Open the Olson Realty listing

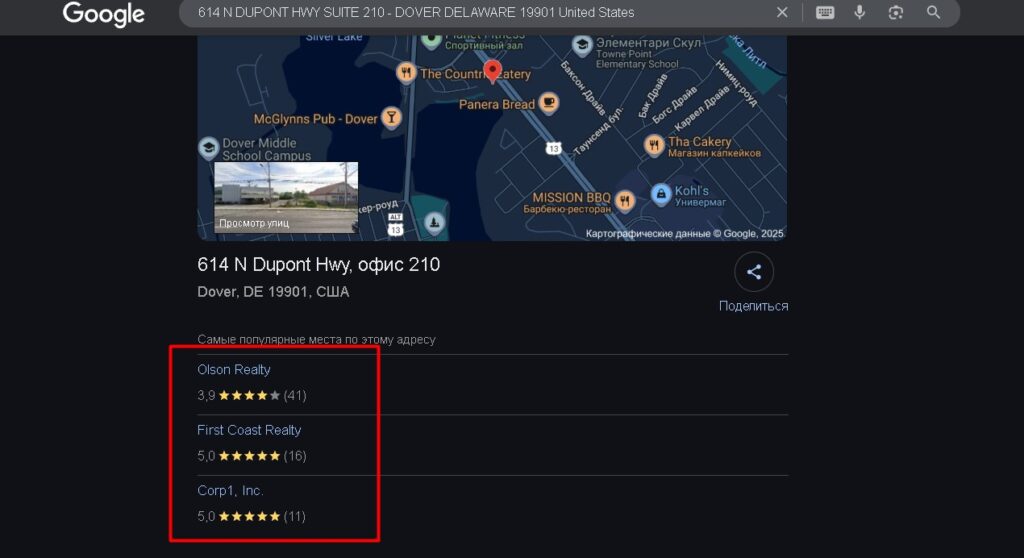tap(234, 370)
